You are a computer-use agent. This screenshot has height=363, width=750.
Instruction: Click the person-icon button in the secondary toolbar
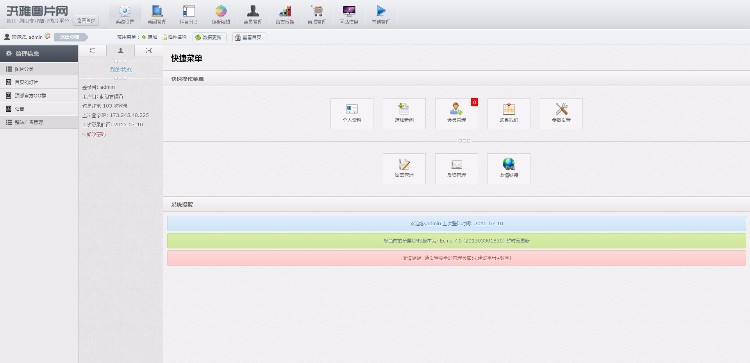(249, 37)
